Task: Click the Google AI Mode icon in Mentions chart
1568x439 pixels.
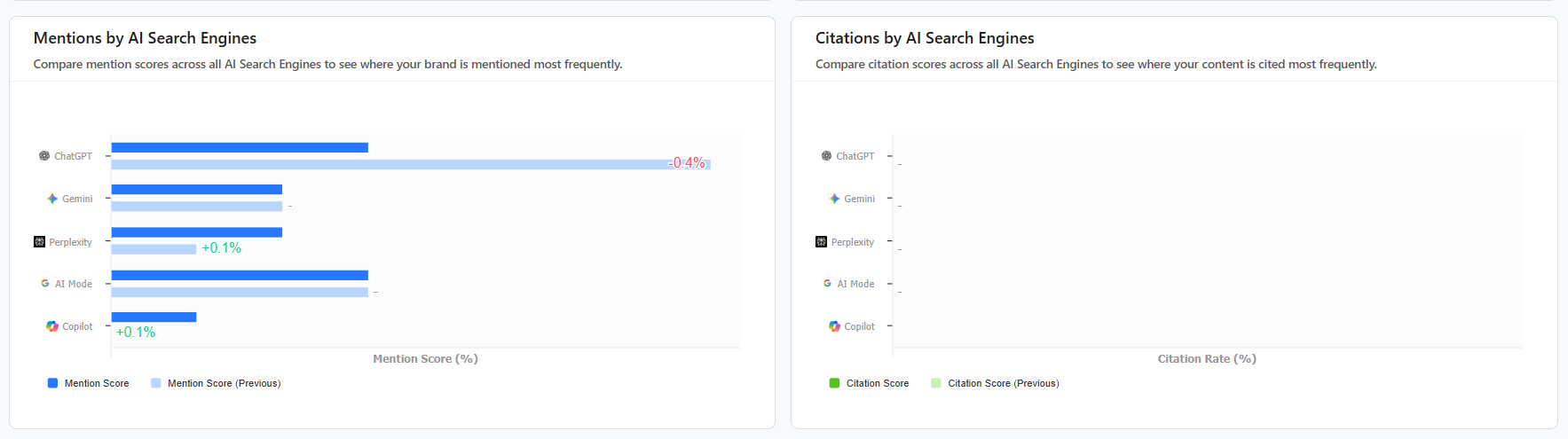Action: click(45, 284)
